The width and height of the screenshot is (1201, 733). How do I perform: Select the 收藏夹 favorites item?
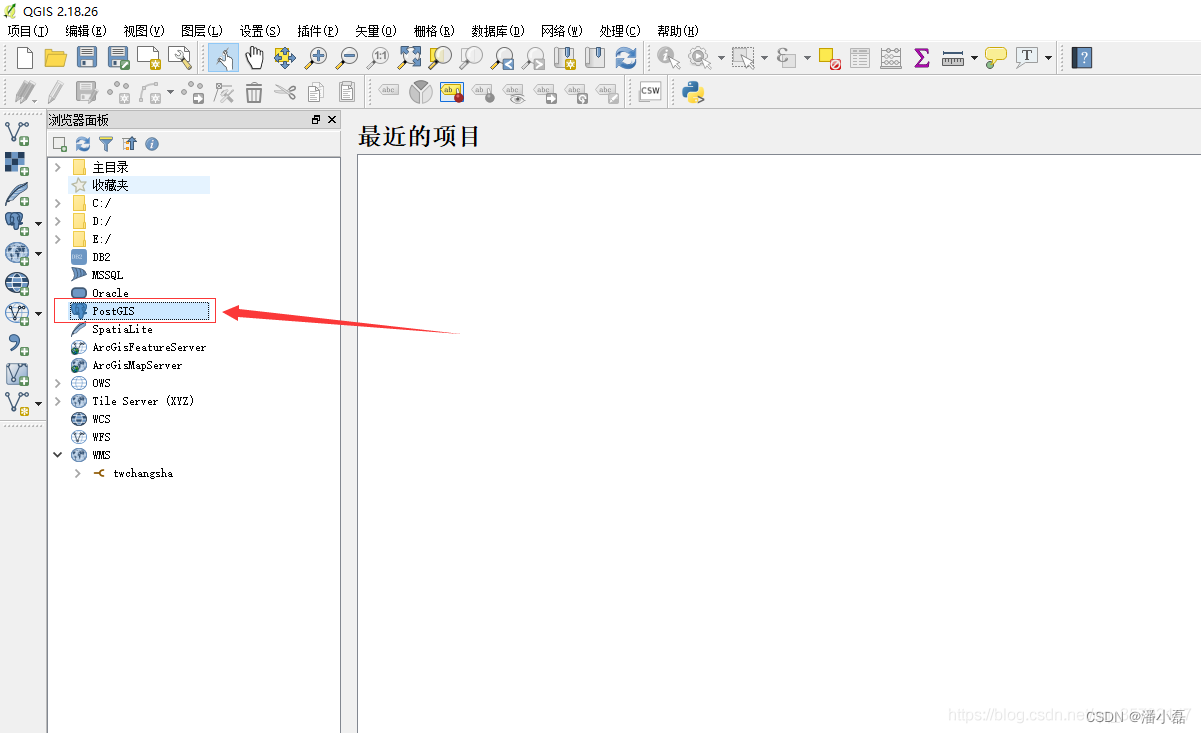pyautogui.click(x=139, y=185)
